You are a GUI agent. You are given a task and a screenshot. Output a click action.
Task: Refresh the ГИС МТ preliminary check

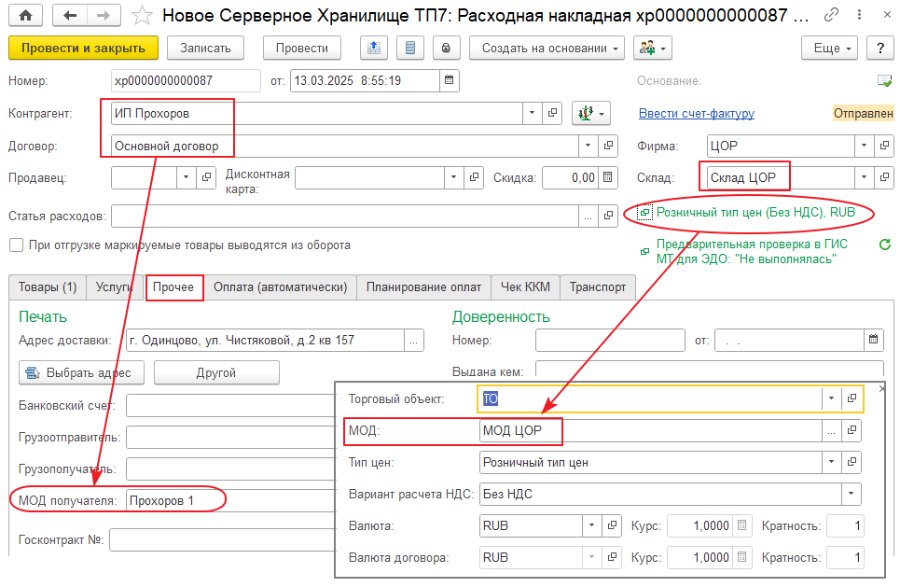click(x=885, y=244)
